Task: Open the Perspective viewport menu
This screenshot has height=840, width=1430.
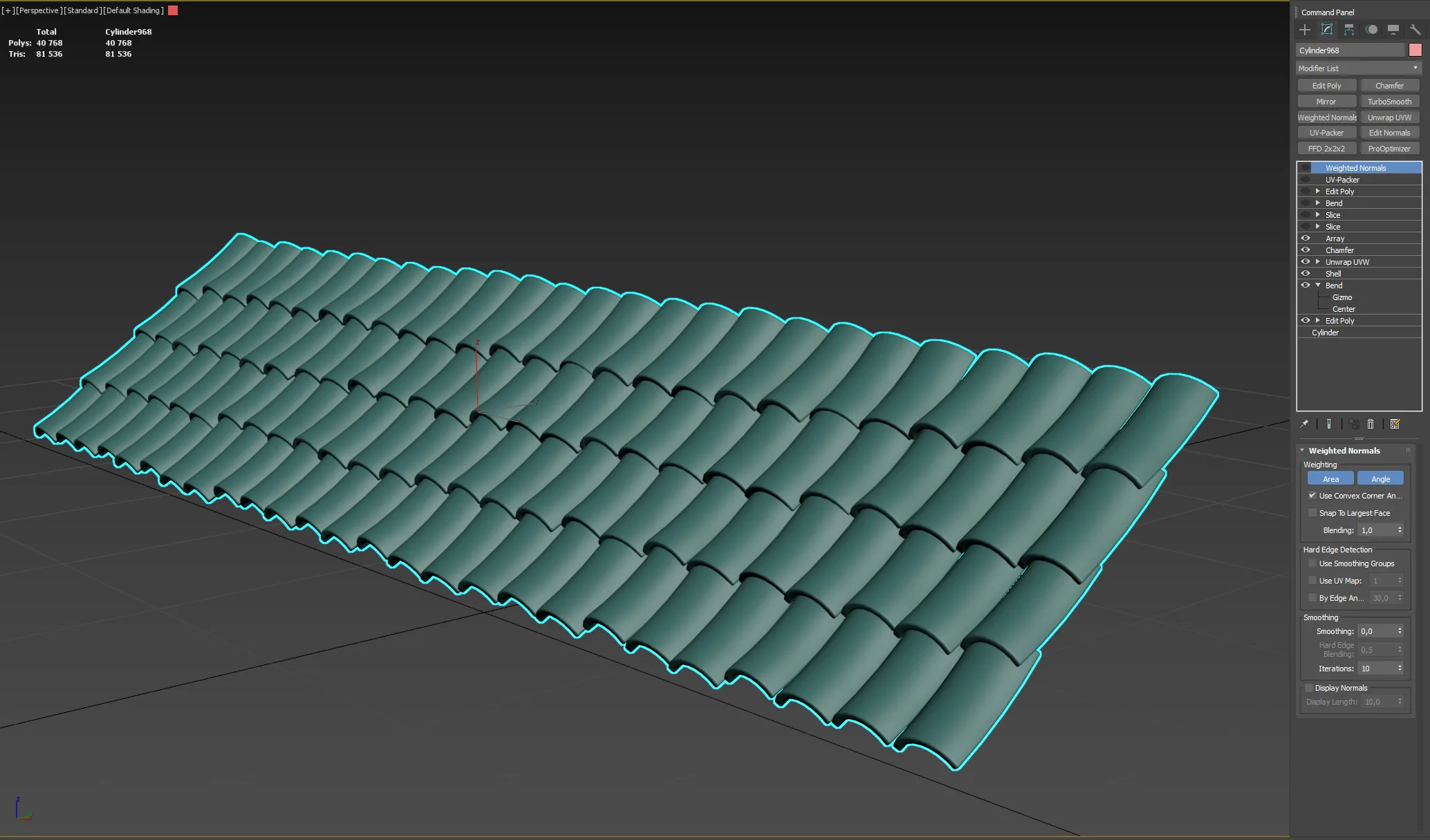Action: coord(39,10)
